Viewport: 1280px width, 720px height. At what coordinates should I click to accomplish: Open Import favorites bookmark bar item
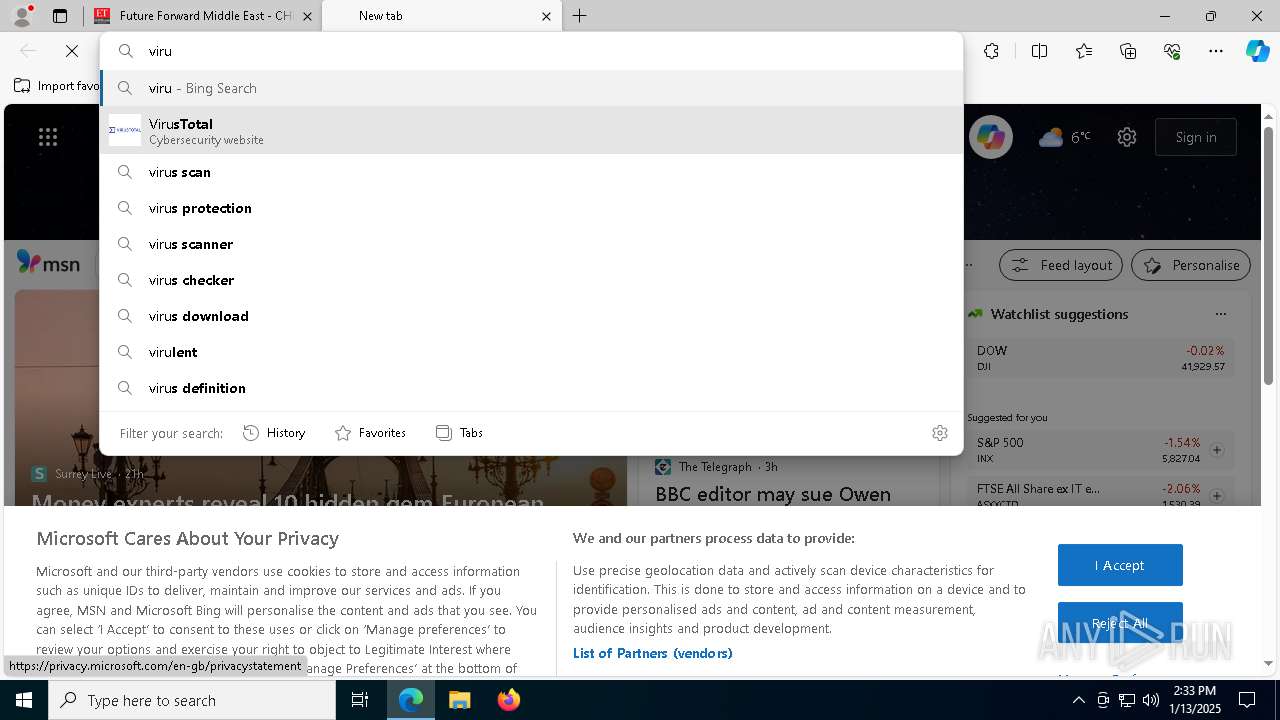(x=57, y=86)
